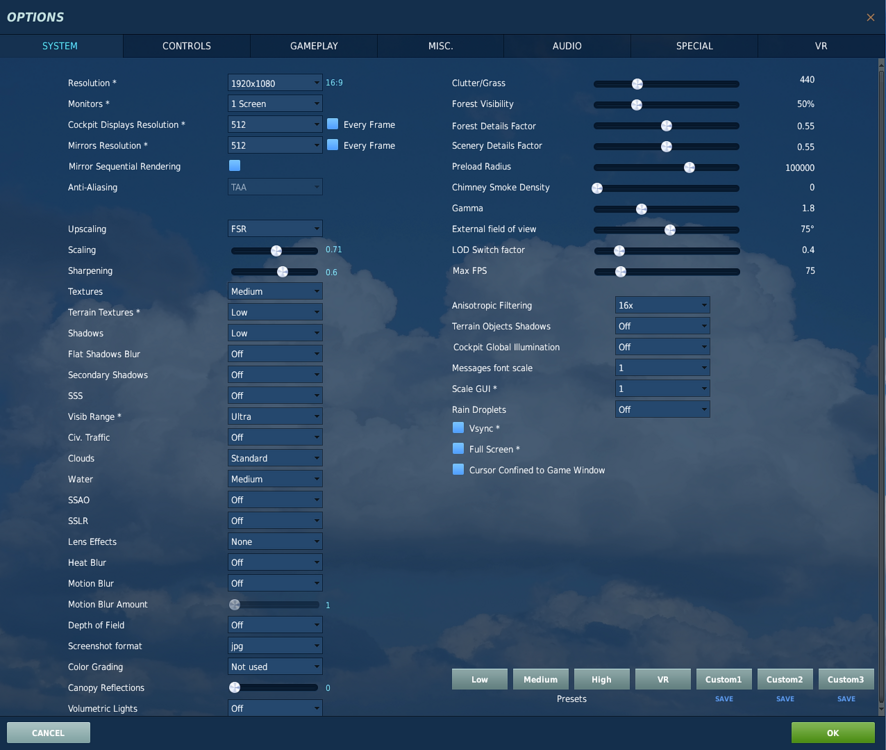Viewport: 886px width, 750px height.
Task: Open the Lens Effects dropdown
Action: click(275, 541)
